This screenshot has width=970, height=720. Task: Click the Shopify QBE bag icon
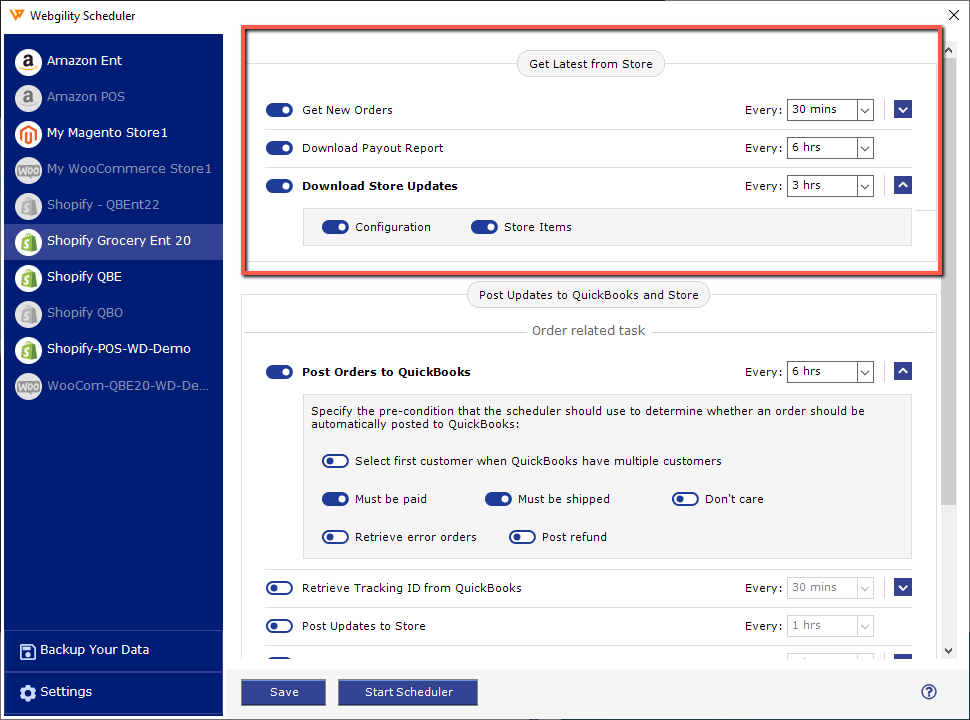[28, 277]
